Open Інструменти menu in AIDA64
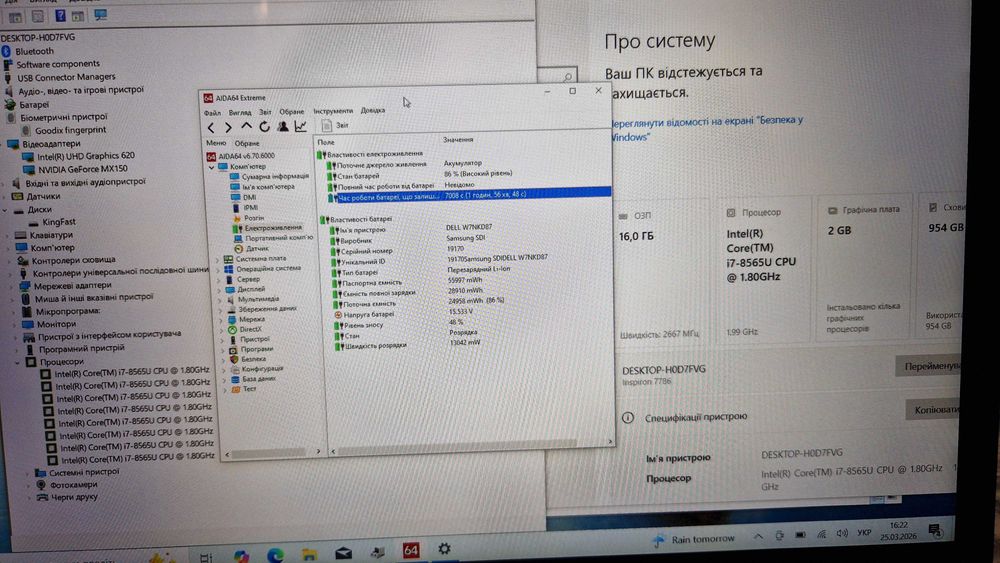The height and width of the screenshot is (563, 1000). click(x=333, y=111)
